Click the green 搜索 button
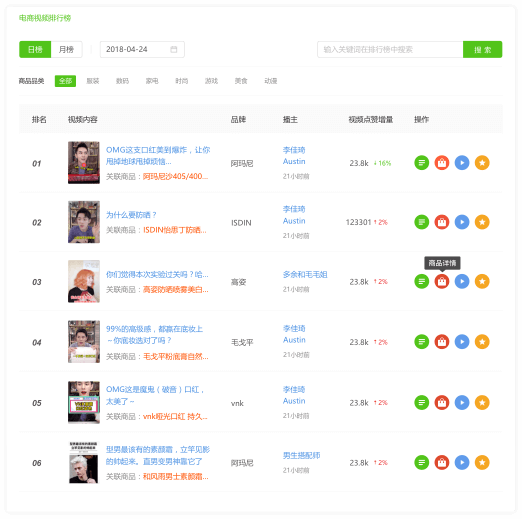The image size is (522, 519). (x=482, y=49)
